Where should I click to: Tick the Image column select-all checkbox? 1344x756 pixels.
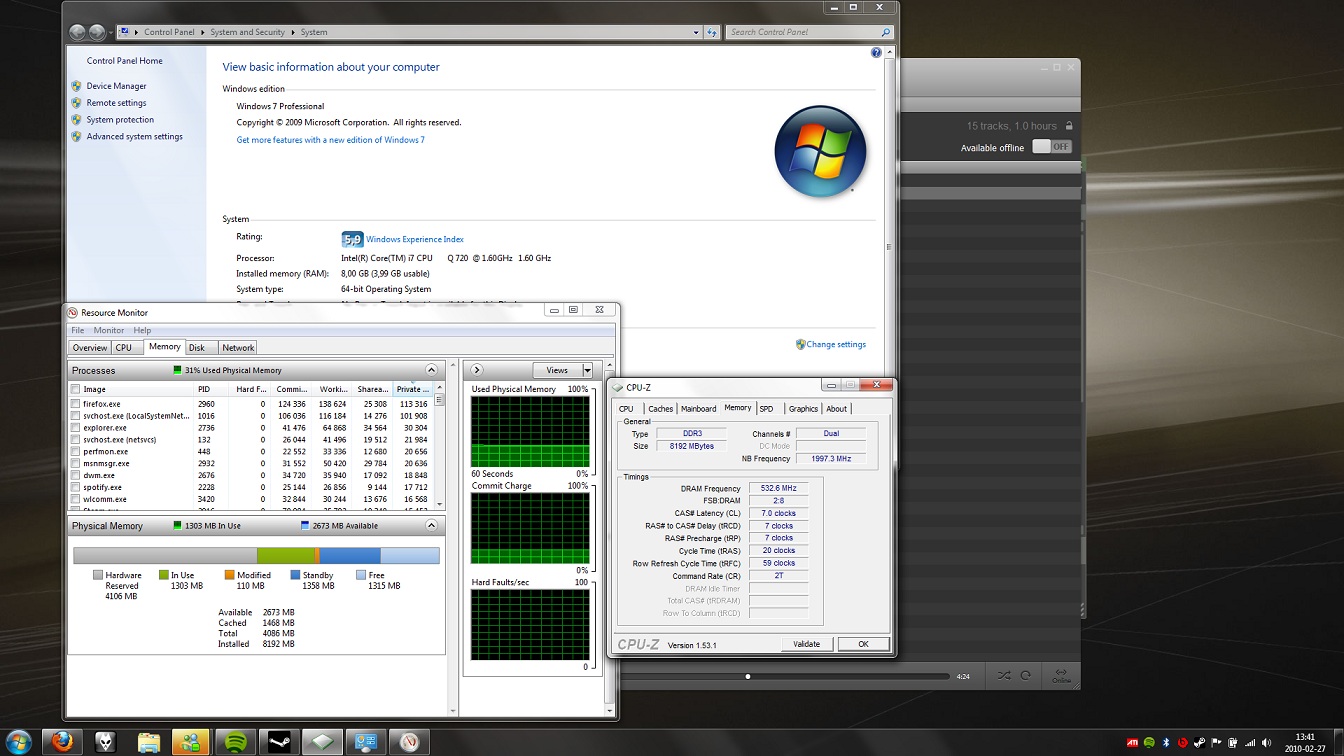click(75, 389)
